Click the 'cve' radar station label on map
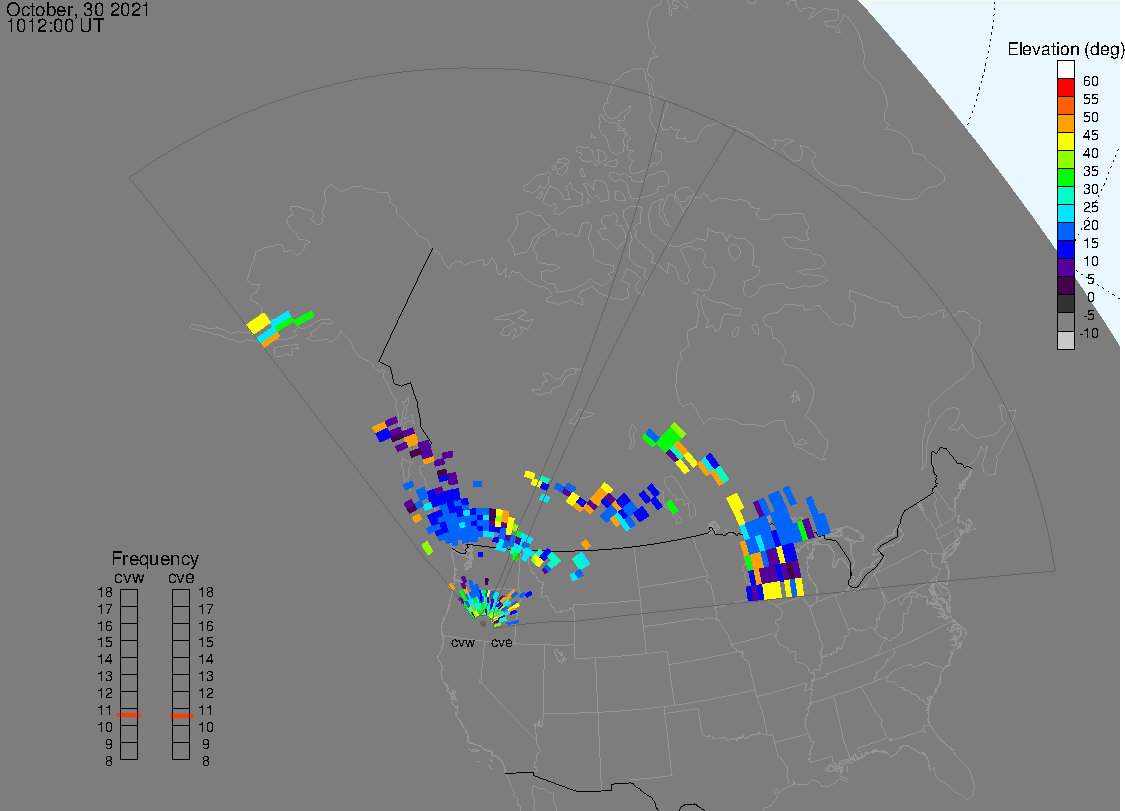Screen dimensions: 1125x811 (x=502, y=642)
